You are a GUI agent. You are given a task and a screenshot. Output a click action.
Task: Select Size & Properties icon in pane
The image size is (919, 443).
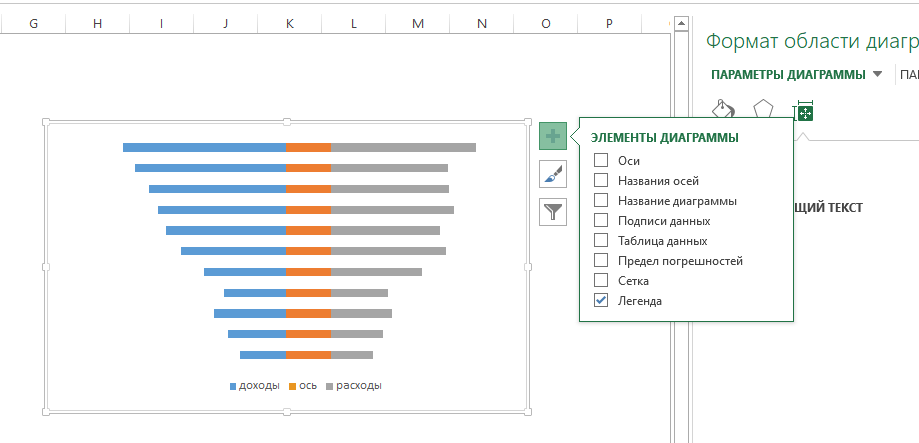803,110
